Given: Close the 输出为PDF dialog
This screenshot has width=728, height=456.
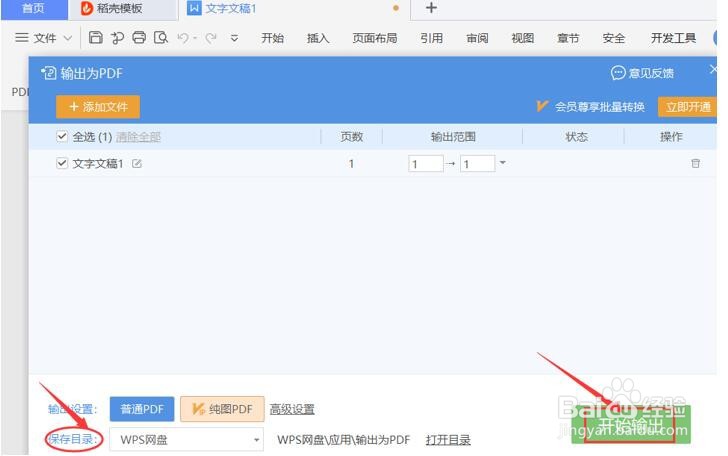Looking at the screenshot, I should coord(714,70).
